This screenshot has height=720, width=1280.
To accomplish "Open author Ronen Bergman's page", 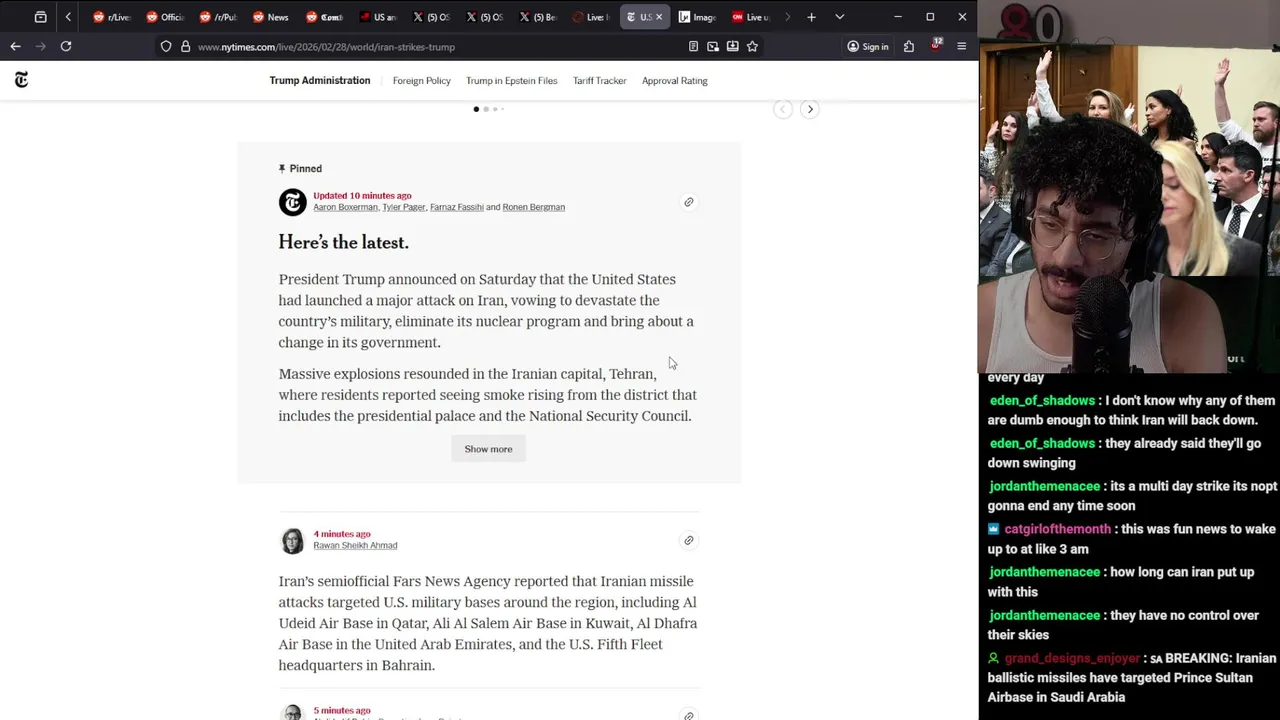I will point(533,207).
